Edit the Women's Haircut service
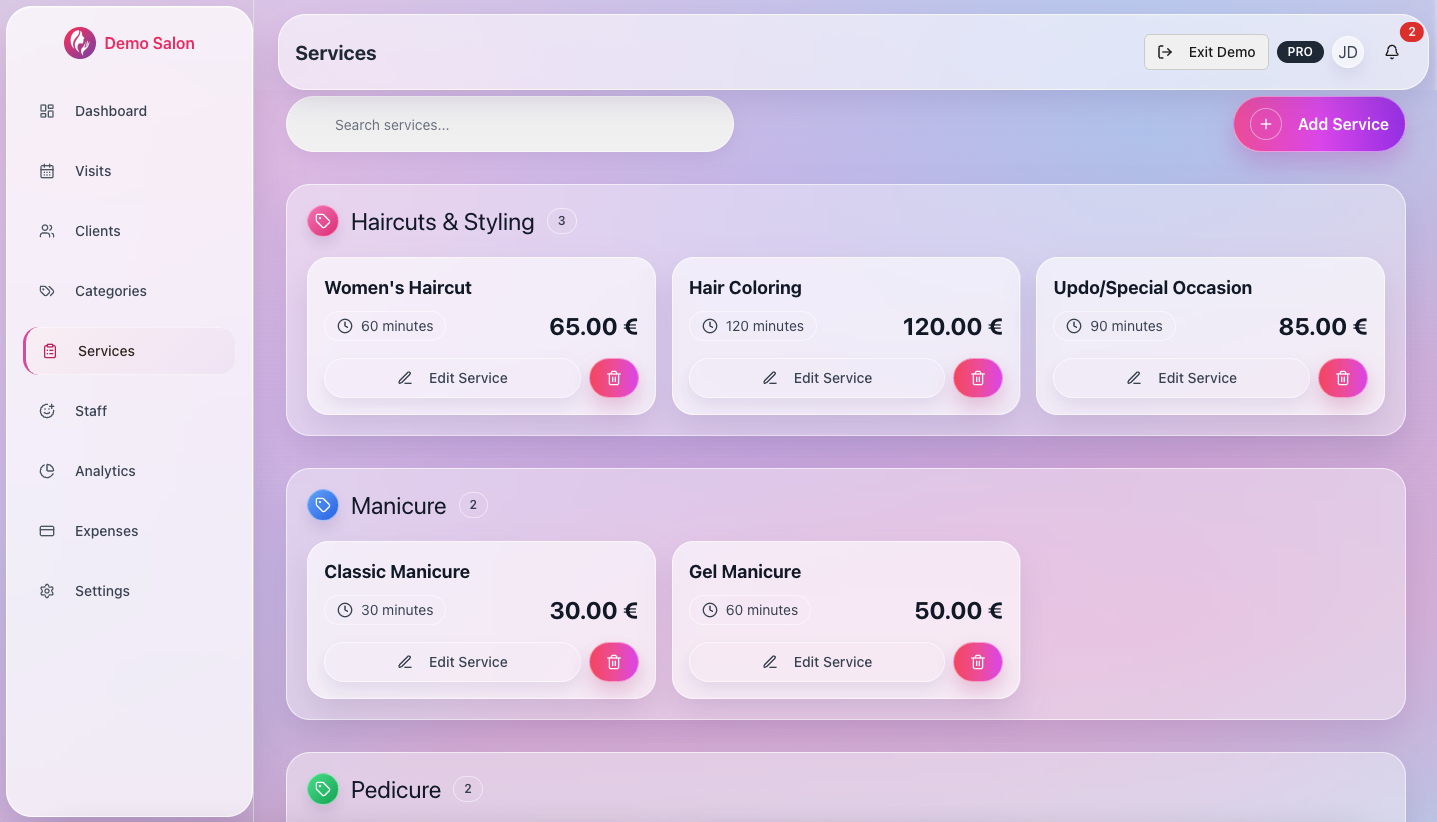This screenshot has height=822, width=1437. click(x=452, y=378)
